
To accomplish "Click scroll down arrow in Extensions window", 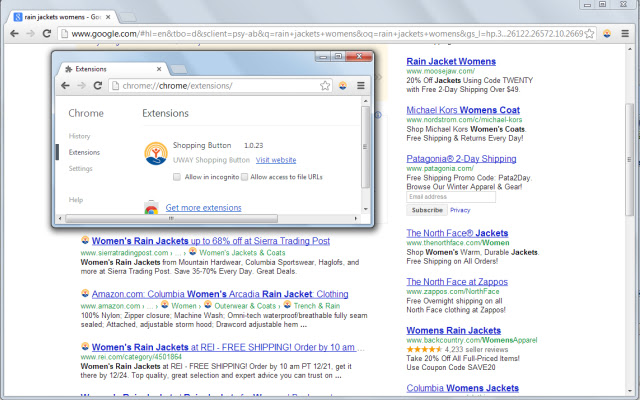I will tap(365, 209).
